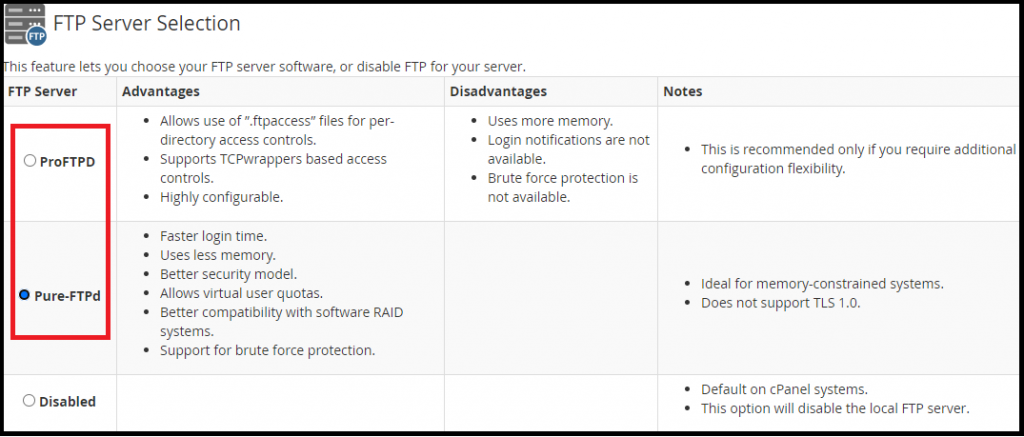1024x437 pixels.
Task: Click the 'Highly configurable.' bullet text
Action: pos(221,197)
